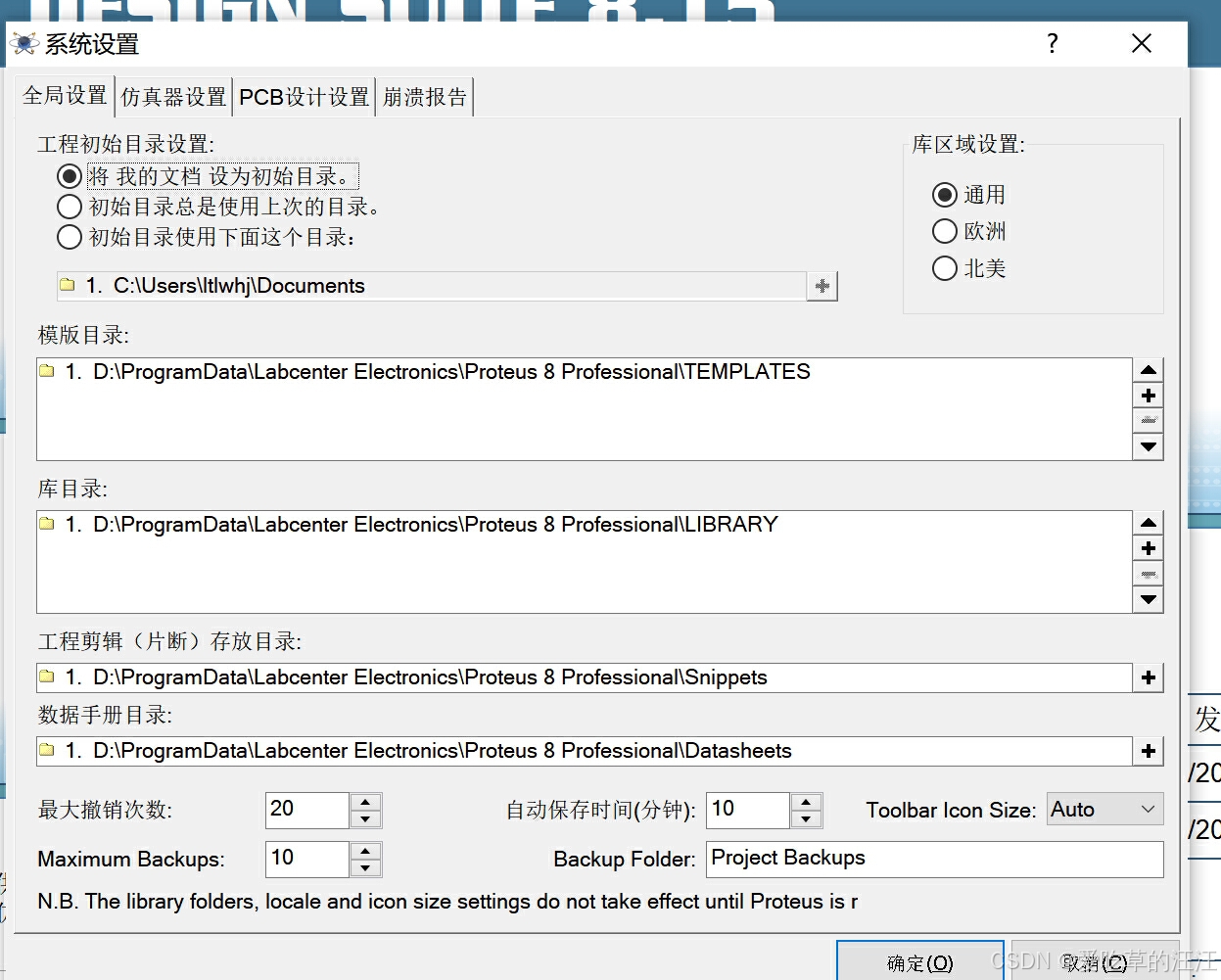Move template directory entry down
Image resolution: width=1221 pixels, height=980 pixels.
[x=1149, y=446]
